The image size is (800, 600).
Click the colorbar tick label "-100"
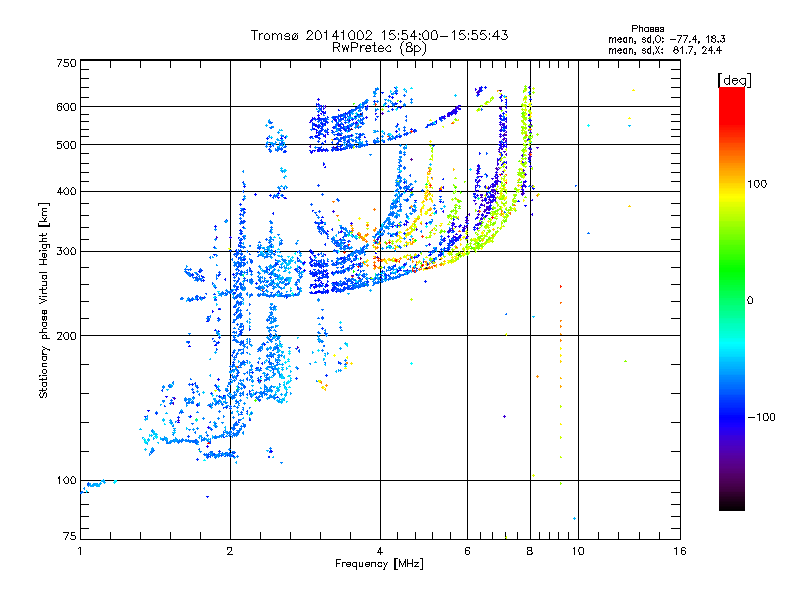coord(761,417)
